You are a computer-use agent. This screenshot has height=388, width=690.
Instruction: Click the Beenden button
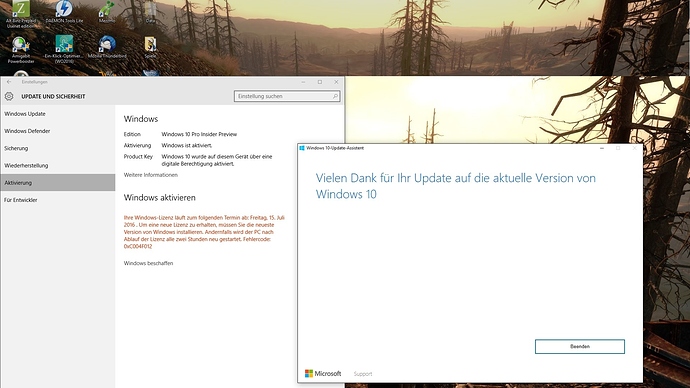coord(580,347)
